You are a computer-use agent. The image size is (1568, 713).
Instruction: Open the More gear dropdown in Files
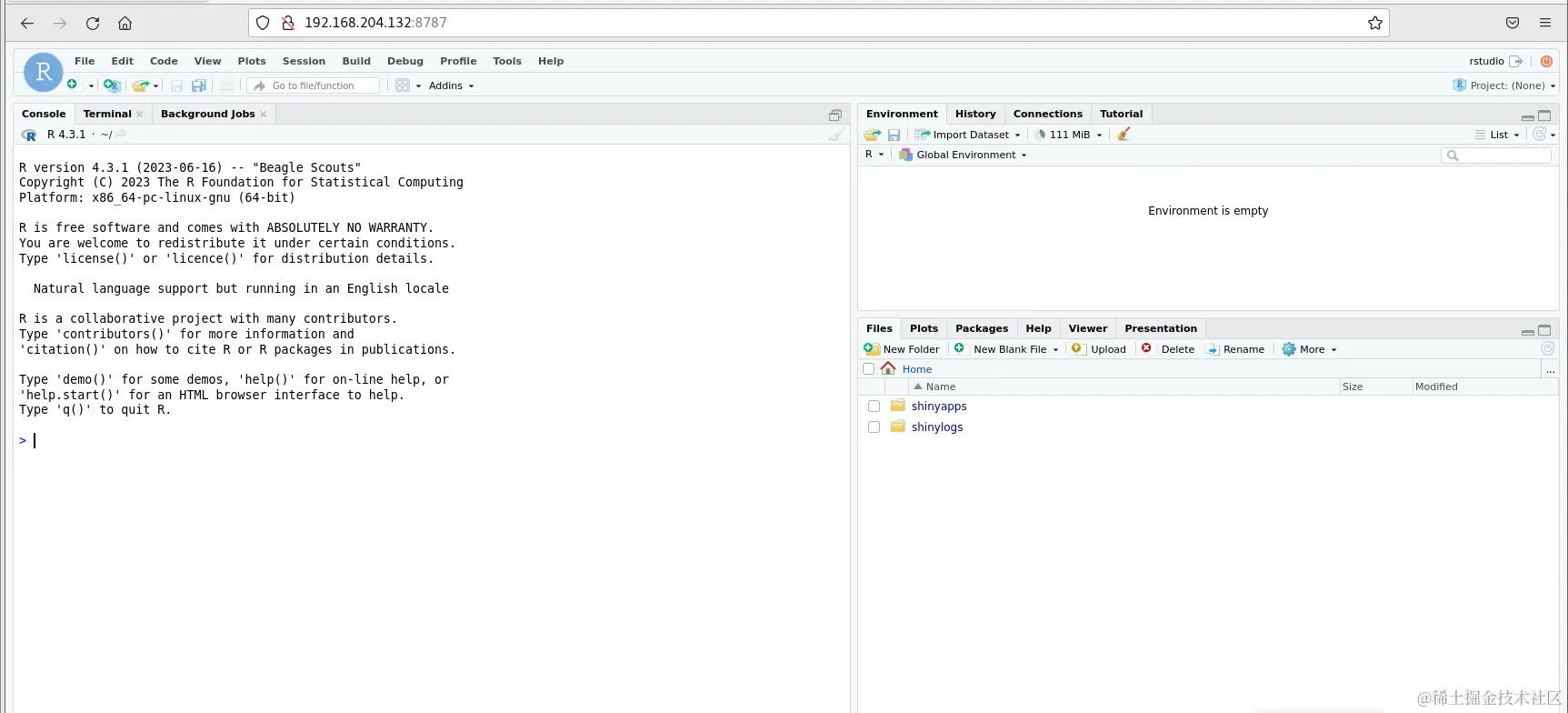[x=1309, y=349]
